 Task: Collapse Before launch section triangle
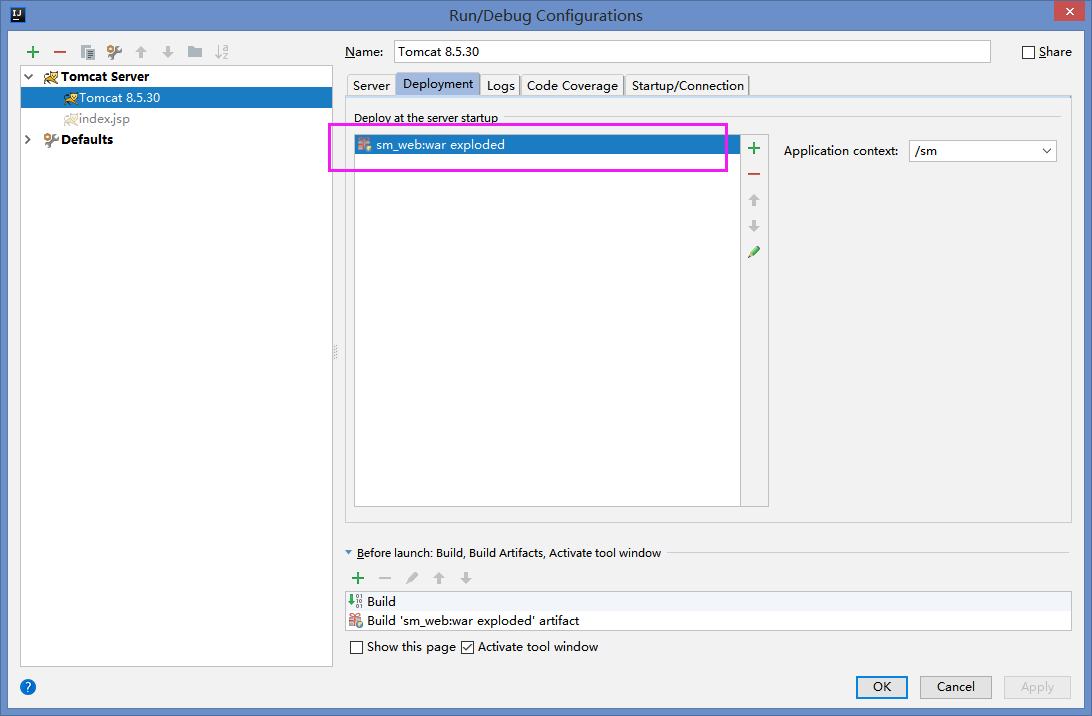point(348,552)
